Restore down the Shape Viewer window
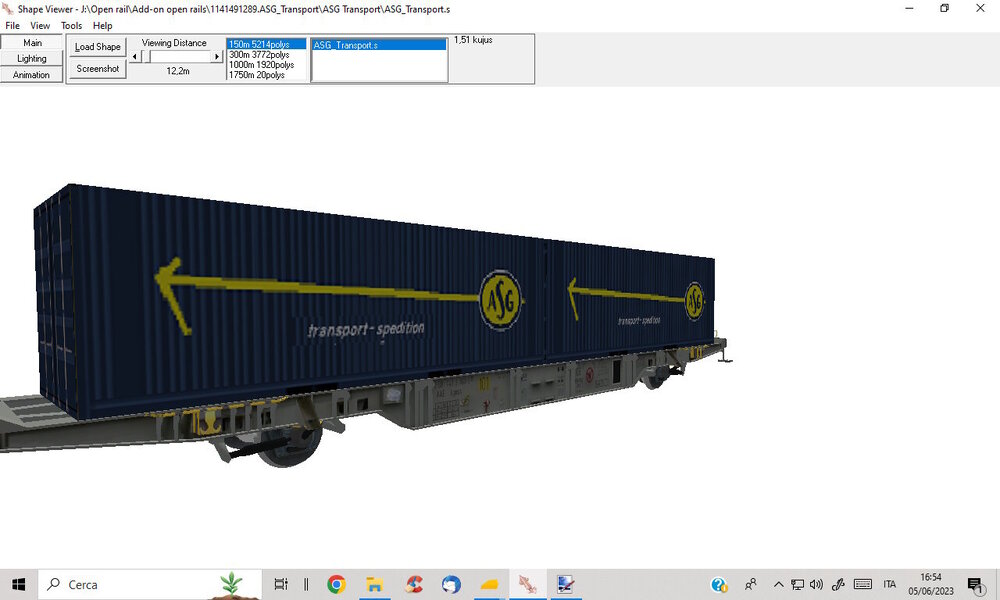The width and height of the screenshot is (1000, 600). 945,8
